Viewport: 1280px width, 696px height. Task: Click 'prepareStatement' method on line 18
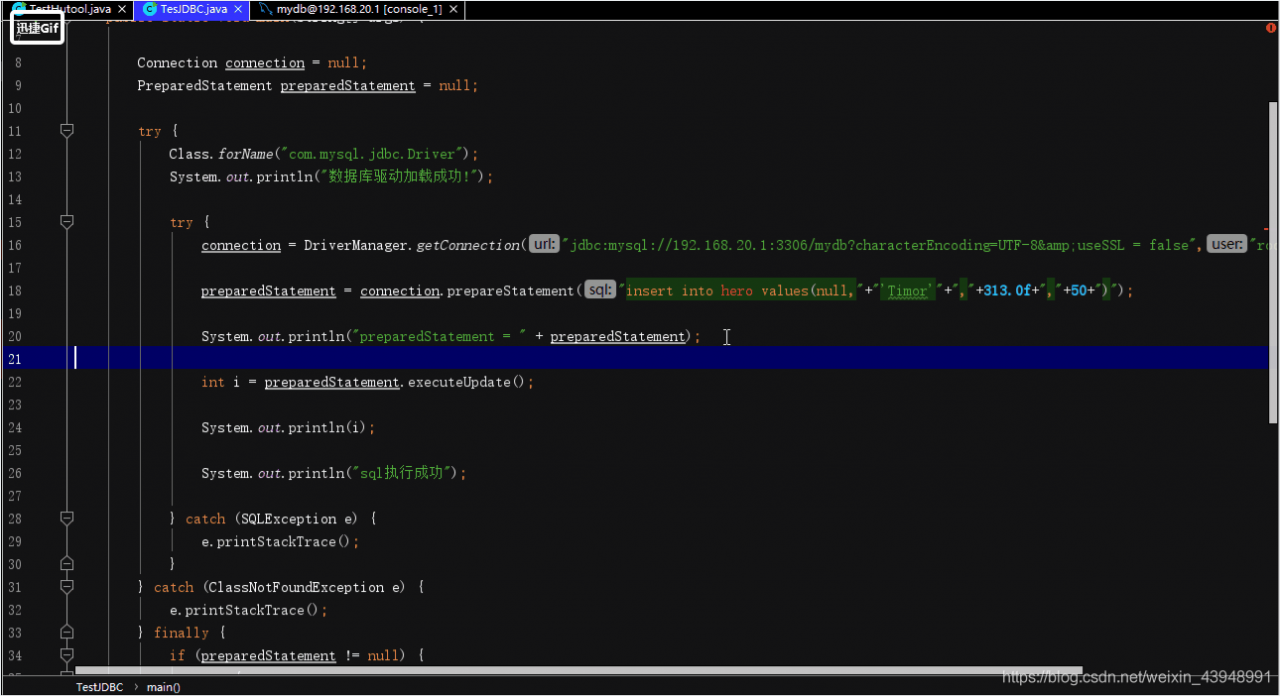pyautogui.click(x=511, y=291)
